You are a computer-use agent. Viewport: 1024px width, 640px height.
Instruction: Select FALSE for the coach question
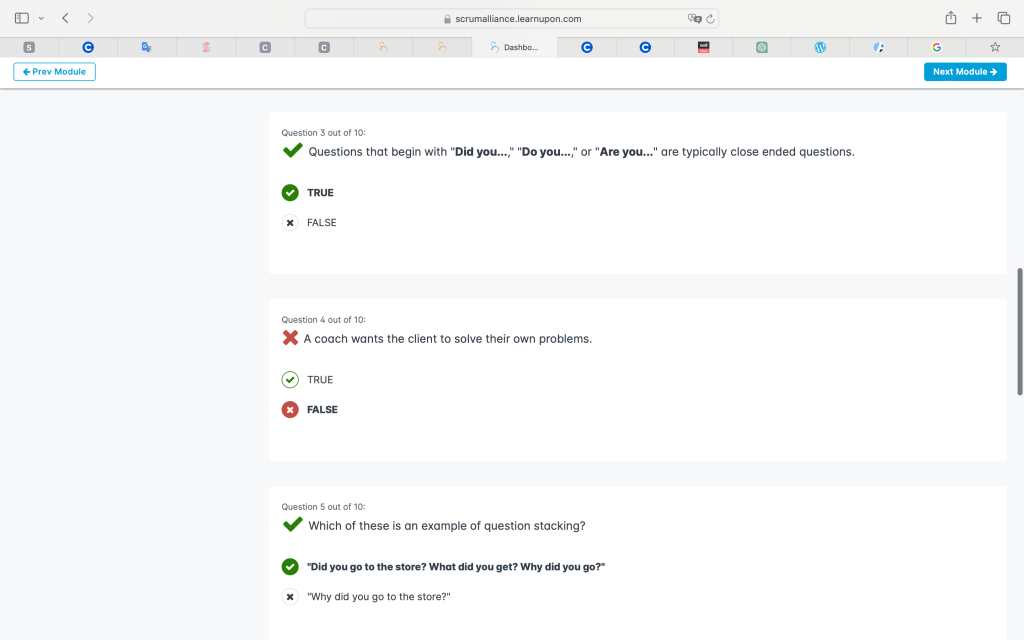[x=290, y=410]
